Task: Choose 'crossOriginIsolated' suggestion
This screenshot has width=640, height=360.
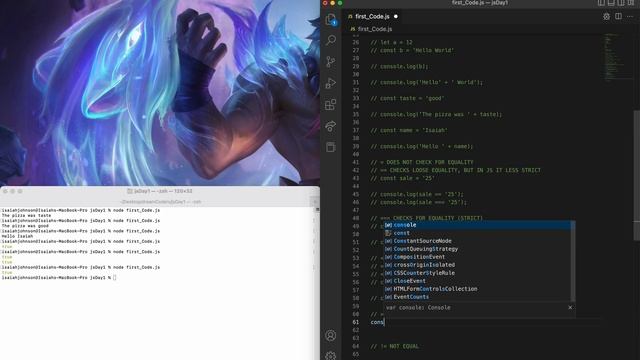Action: 478,265
